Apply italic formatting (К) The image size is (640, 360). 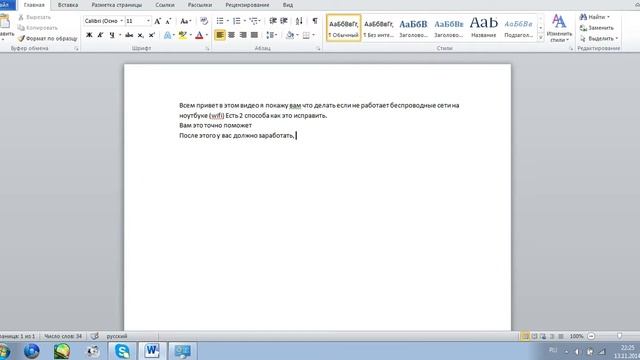100,36
